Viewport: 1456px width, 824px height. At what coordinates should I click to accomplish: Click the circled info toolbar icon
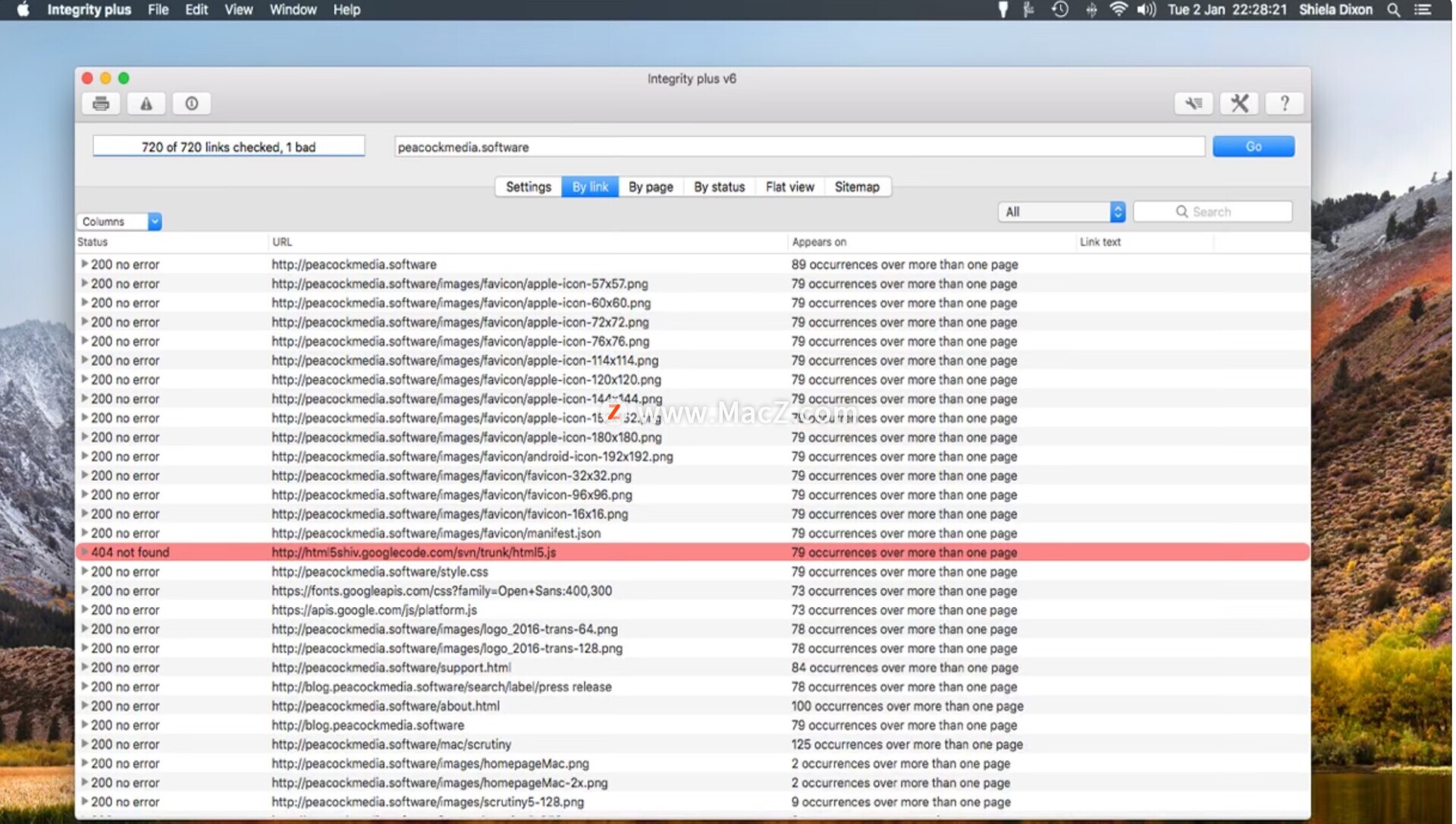click(x=192, y=104)
